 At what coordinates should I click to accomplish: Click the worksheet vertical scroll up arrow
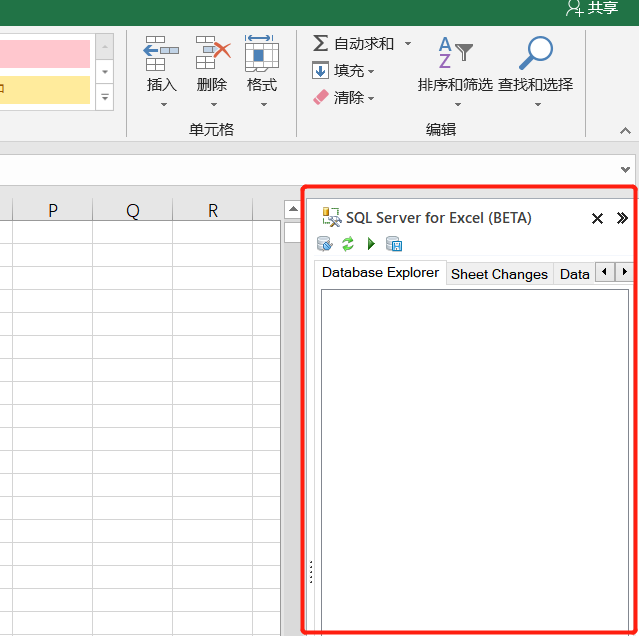point(293,209)
